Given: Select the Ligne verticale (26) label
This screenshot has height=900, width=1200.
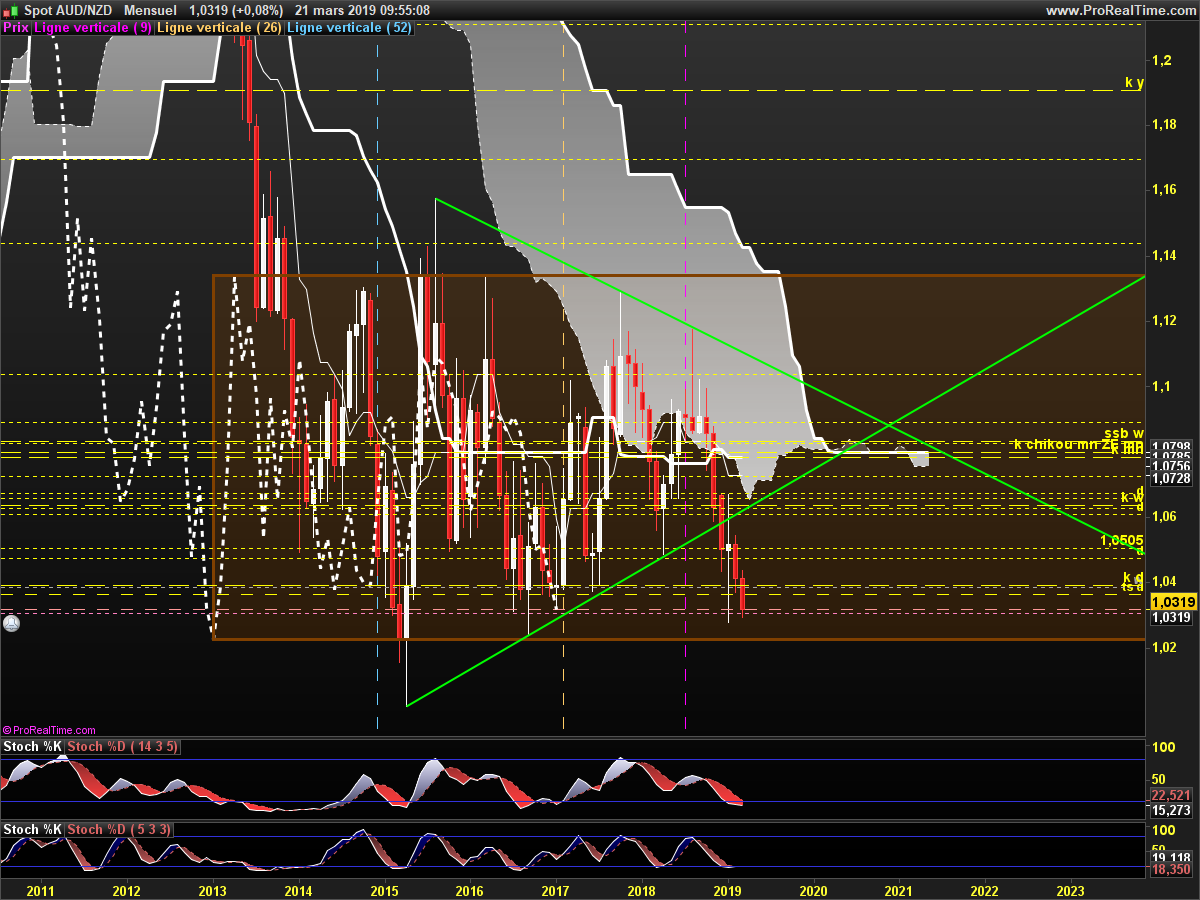Looking at the screenshot, I should point(220,28).
